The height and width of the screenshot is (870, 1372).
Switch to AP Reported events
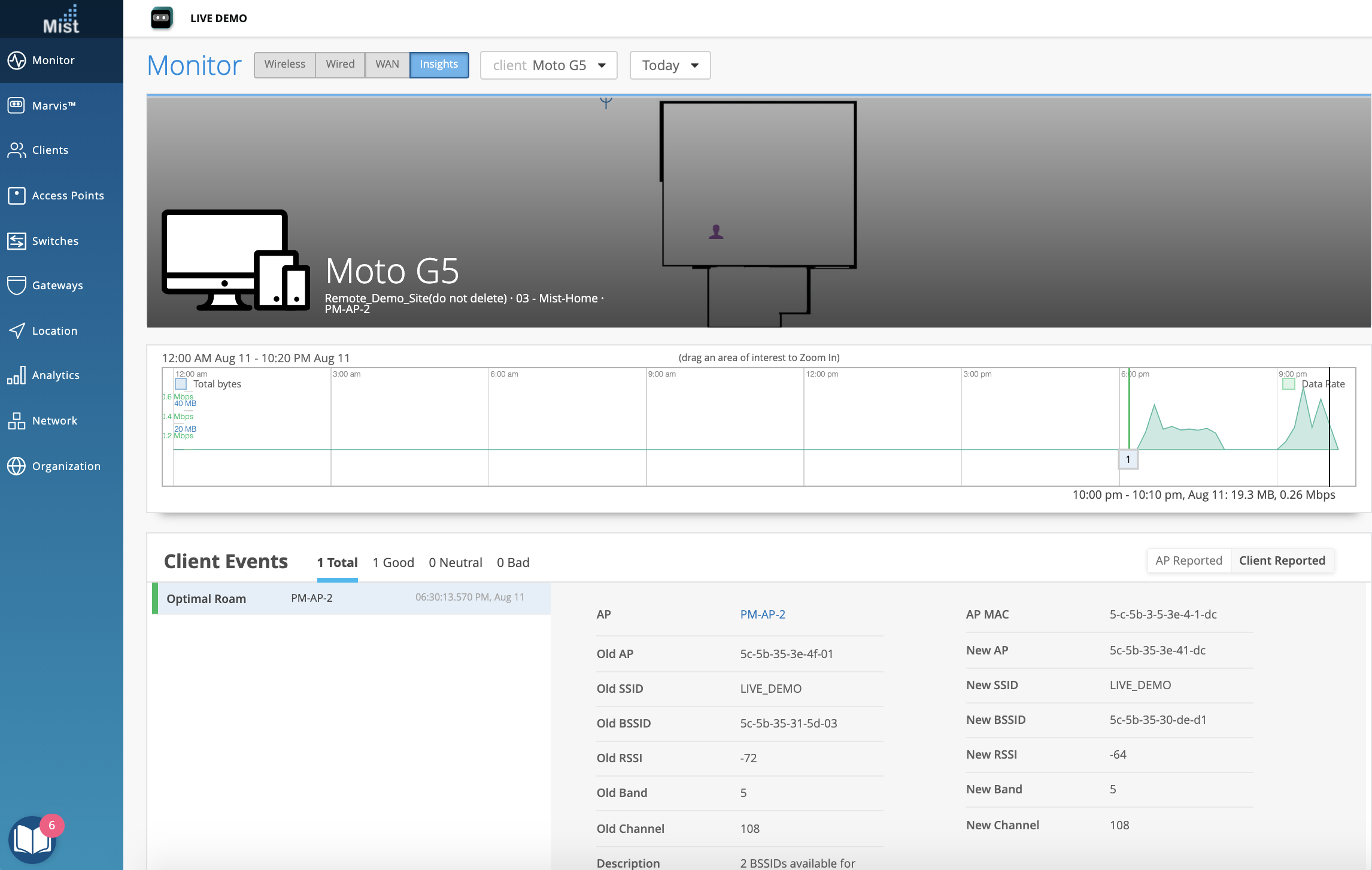pos(1188,560)
